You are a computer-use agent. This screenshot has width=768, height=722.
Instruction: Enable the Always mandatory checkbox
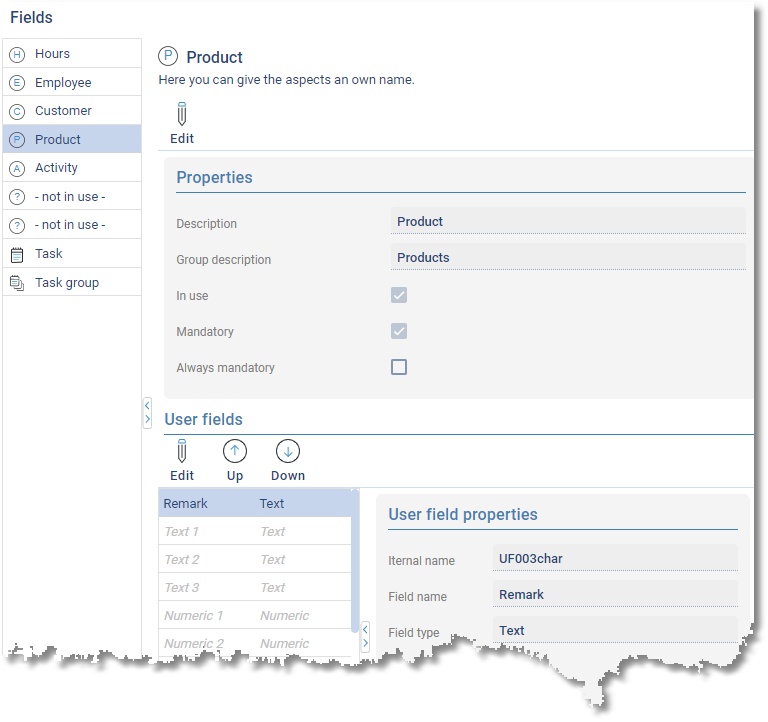tap(399, 367)
